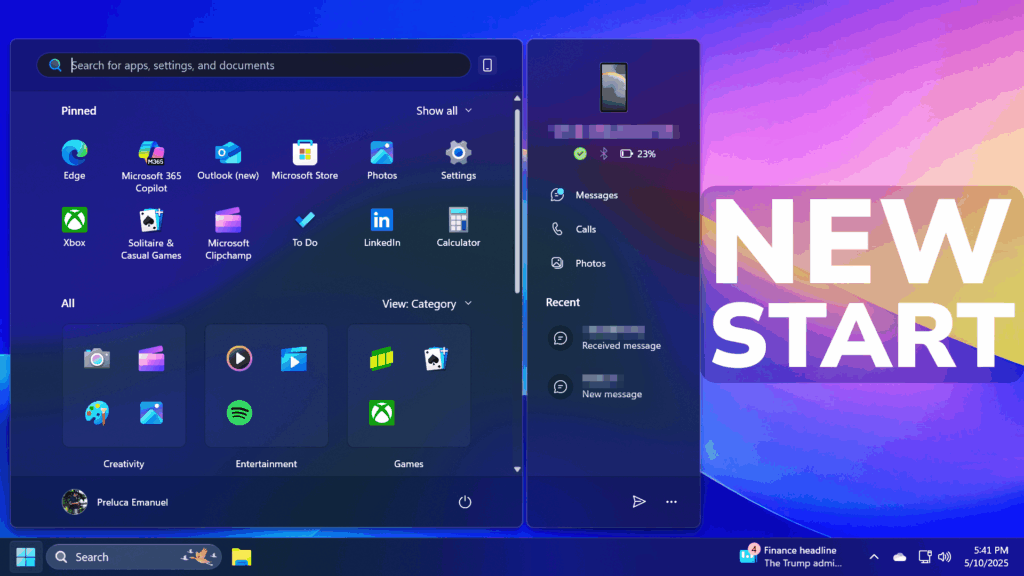
Task: Open Preluca Emanuel account menu
Action: click(x=115, y=502)
